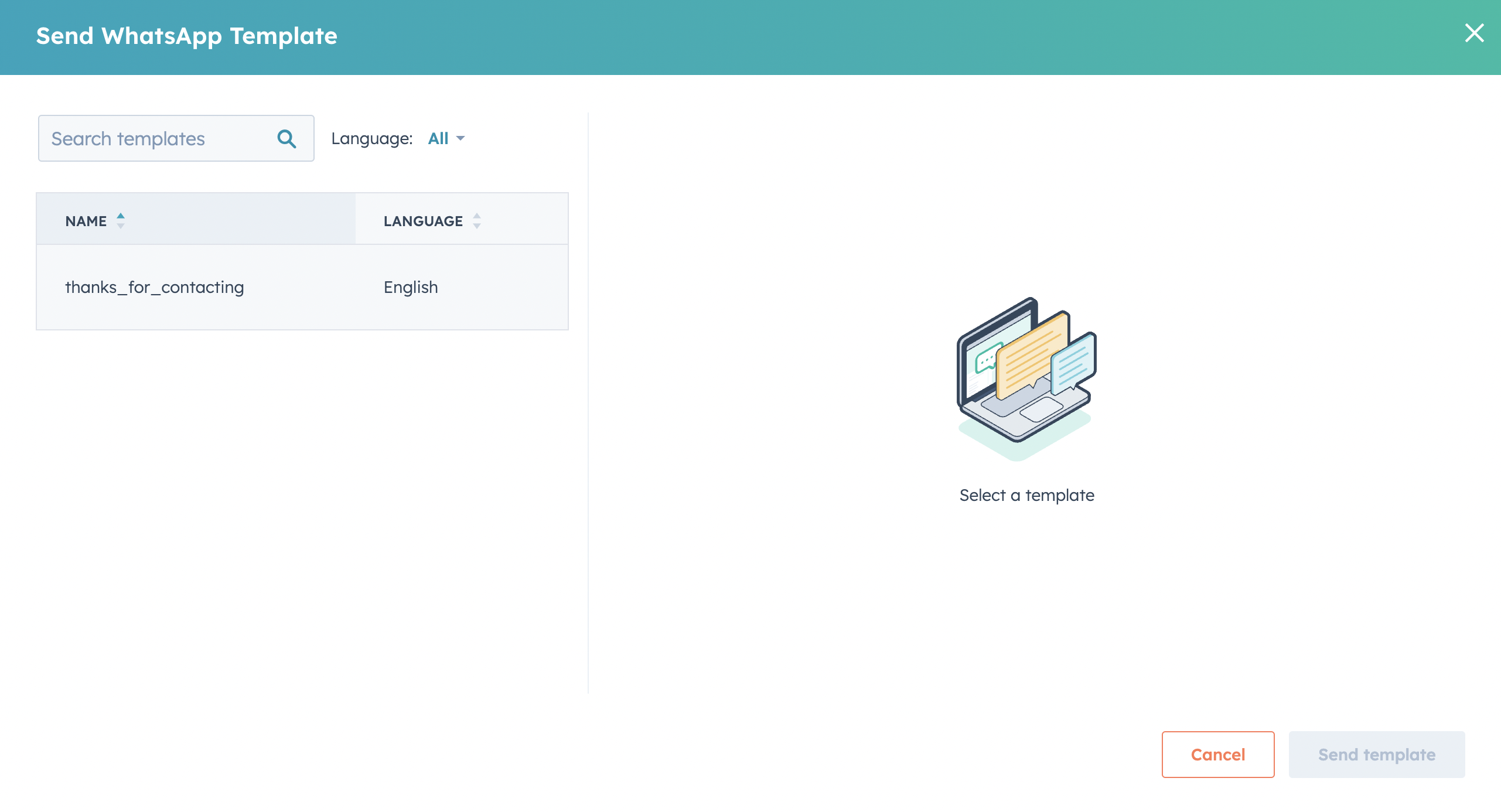Image resolution: width=1501 pixels, height=812 pixels.
Task: Click the magnifier search icon
Action: (x=286, y=139)
